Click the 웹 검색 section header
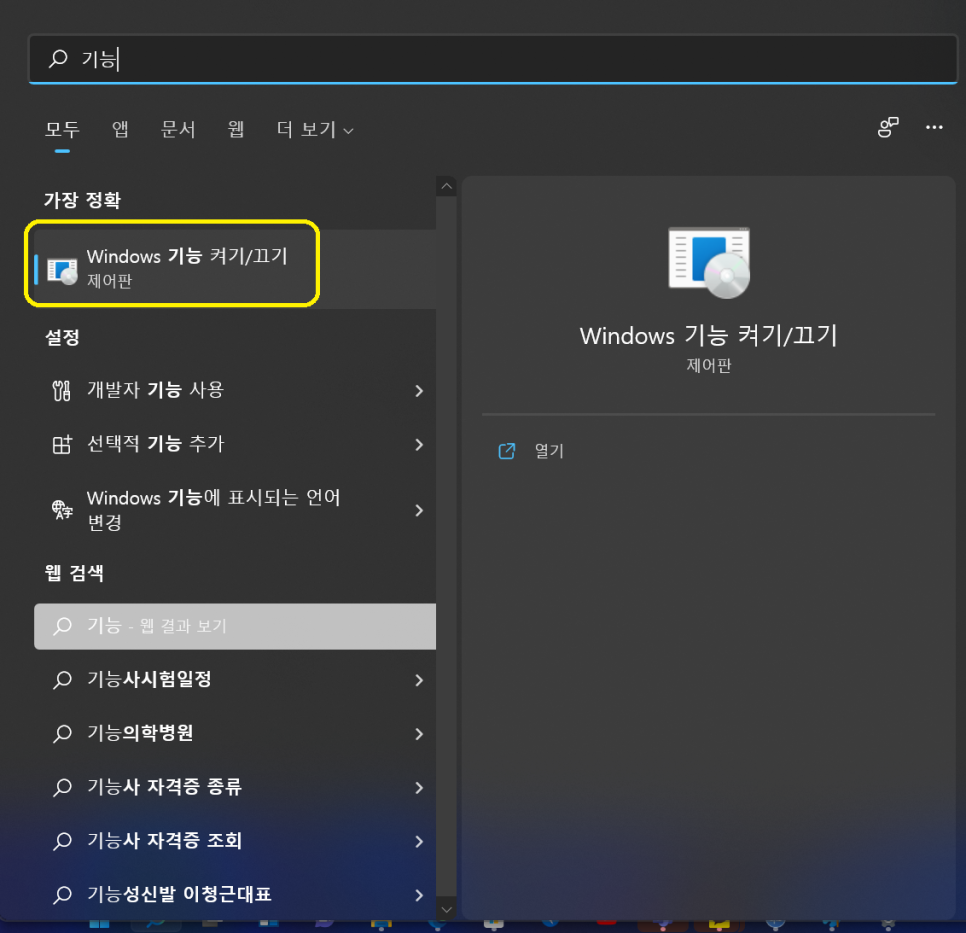Screen dimensions: 966x933 tap(74, 573)
